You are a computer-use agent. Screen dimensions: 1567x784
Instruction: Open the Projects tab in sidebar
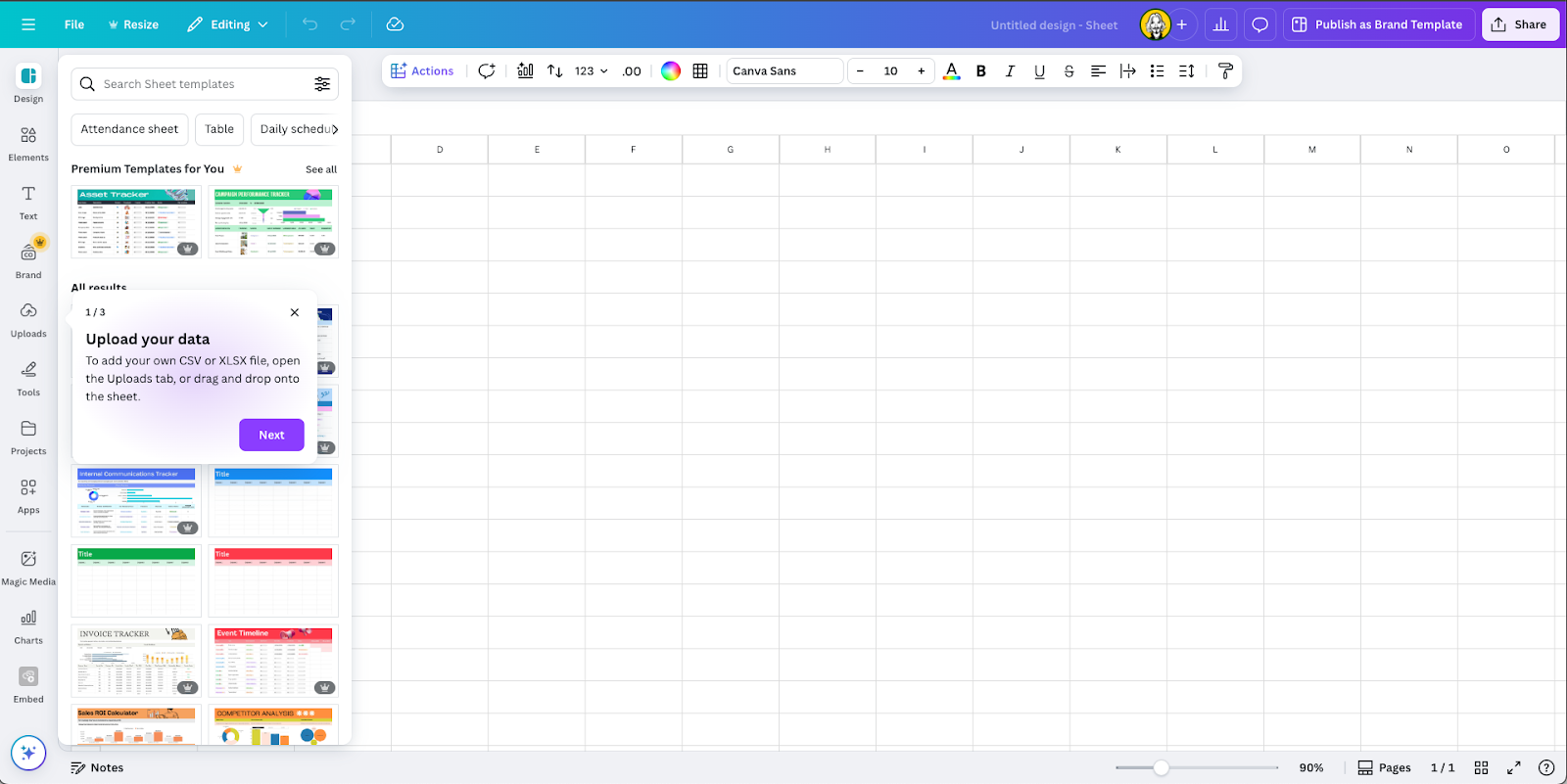point(28,437)
